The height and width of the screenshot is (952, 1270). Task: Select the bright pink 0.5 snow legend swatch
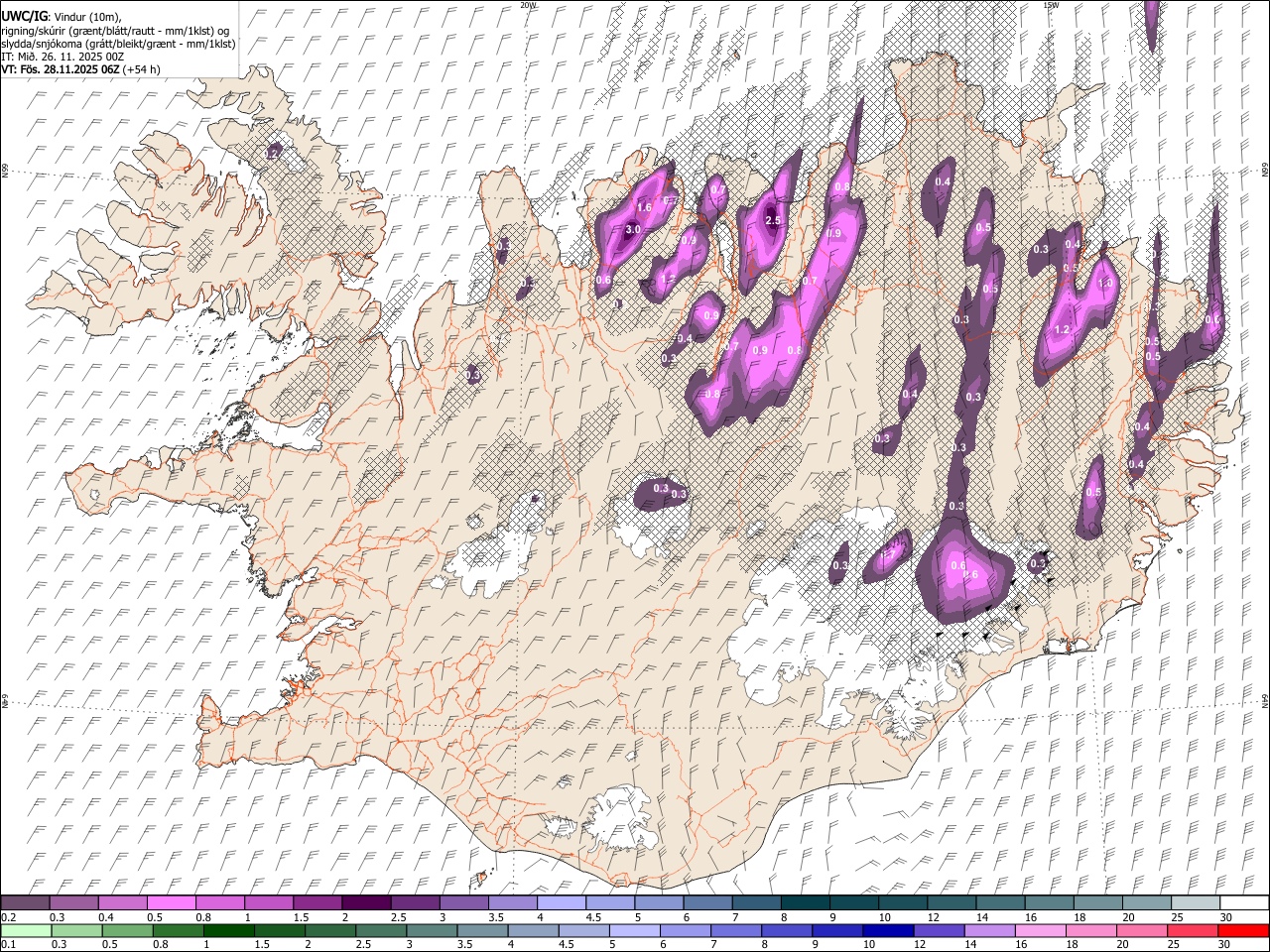[x=171, y=902]
